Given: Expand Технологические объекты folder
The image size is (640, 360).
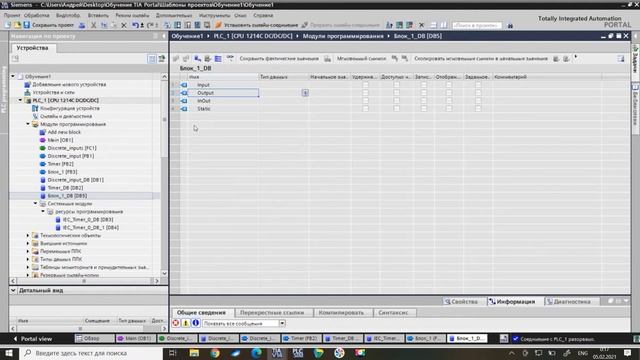Looking at the screenshot, I should [x=28, y=236].
